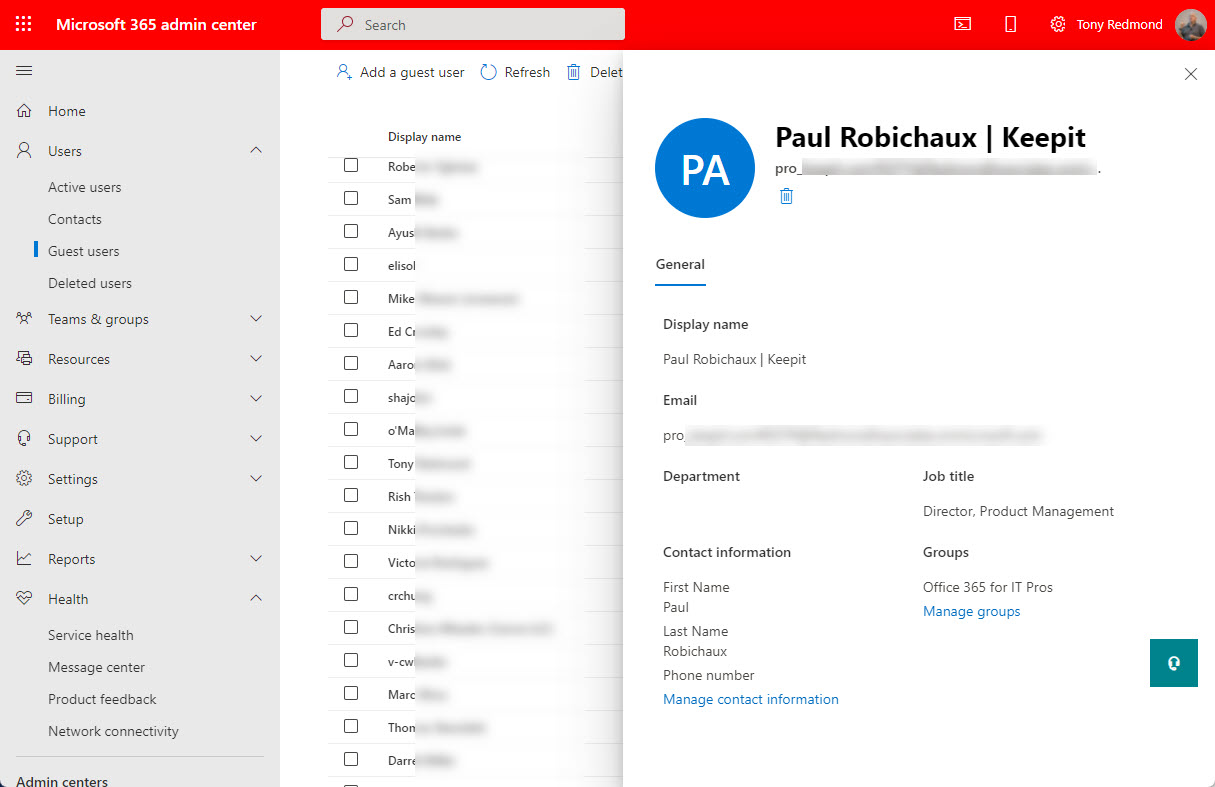Refresh the guest users list

514,71
